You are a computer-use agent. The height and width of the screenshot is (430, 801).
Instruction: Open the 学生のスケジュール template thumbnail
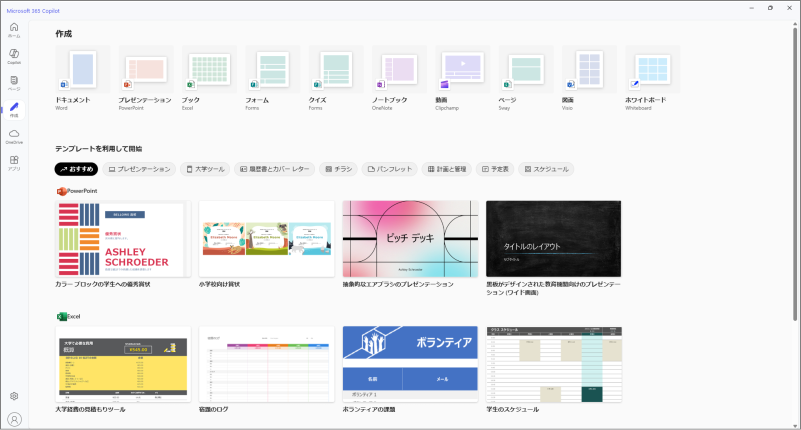pos(554,364)
